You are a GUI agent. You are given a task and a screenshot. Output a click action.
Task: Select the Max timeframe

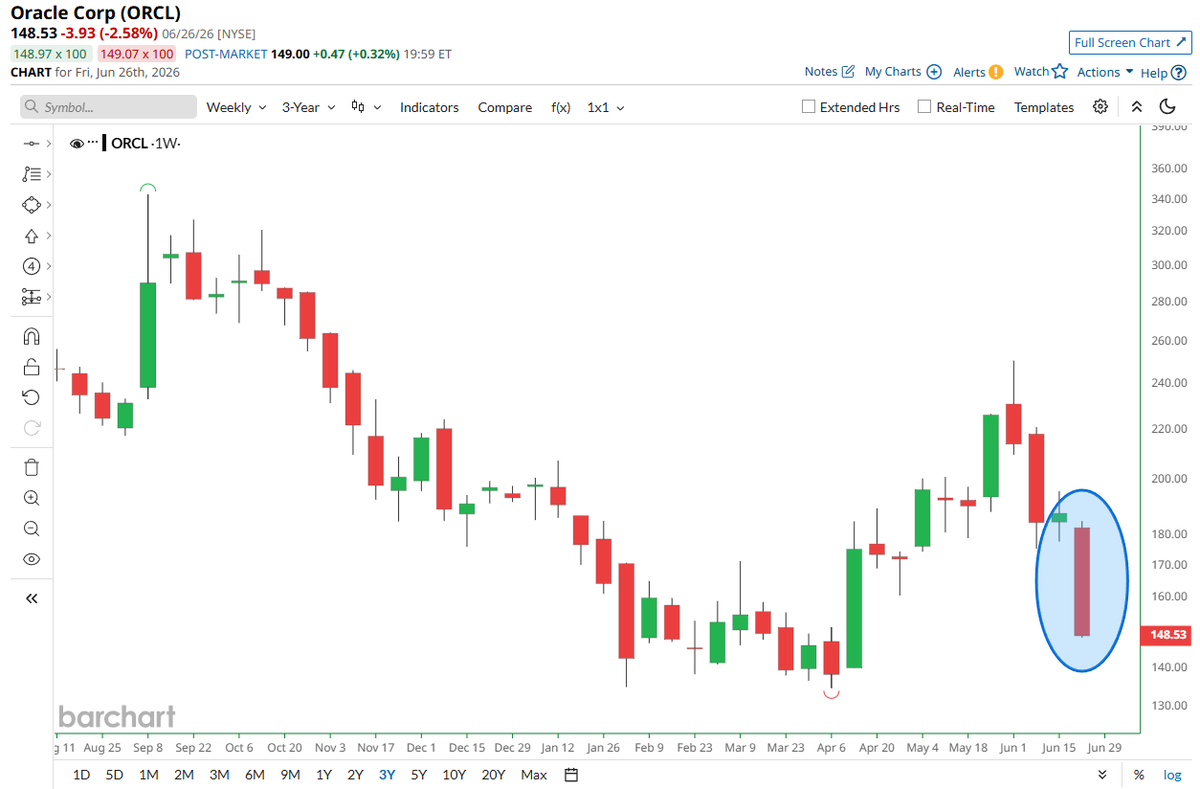tap(534, 774)
